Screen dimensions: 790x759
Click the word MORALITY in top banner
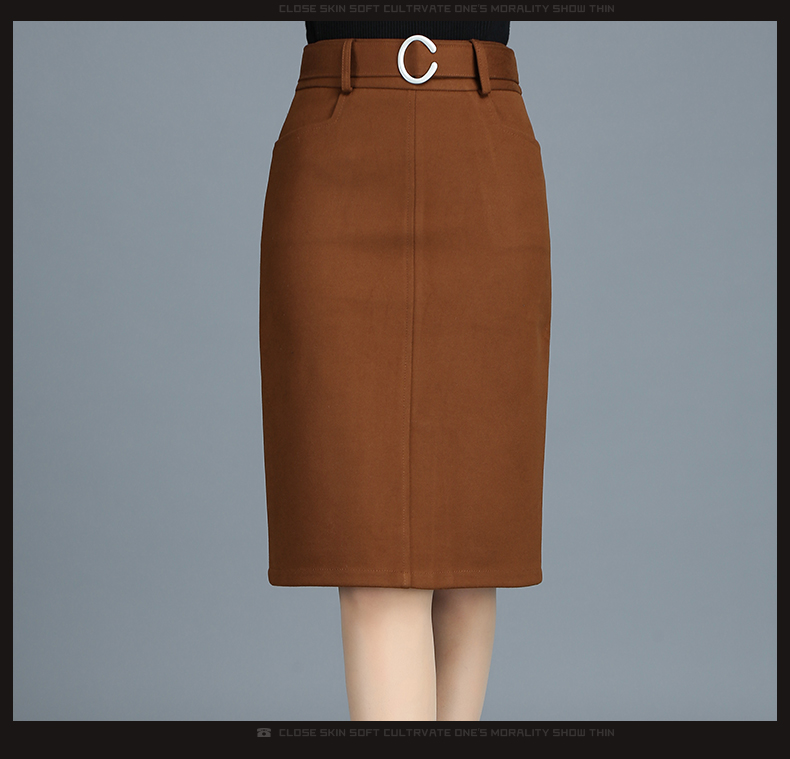[x=520, y=9]
